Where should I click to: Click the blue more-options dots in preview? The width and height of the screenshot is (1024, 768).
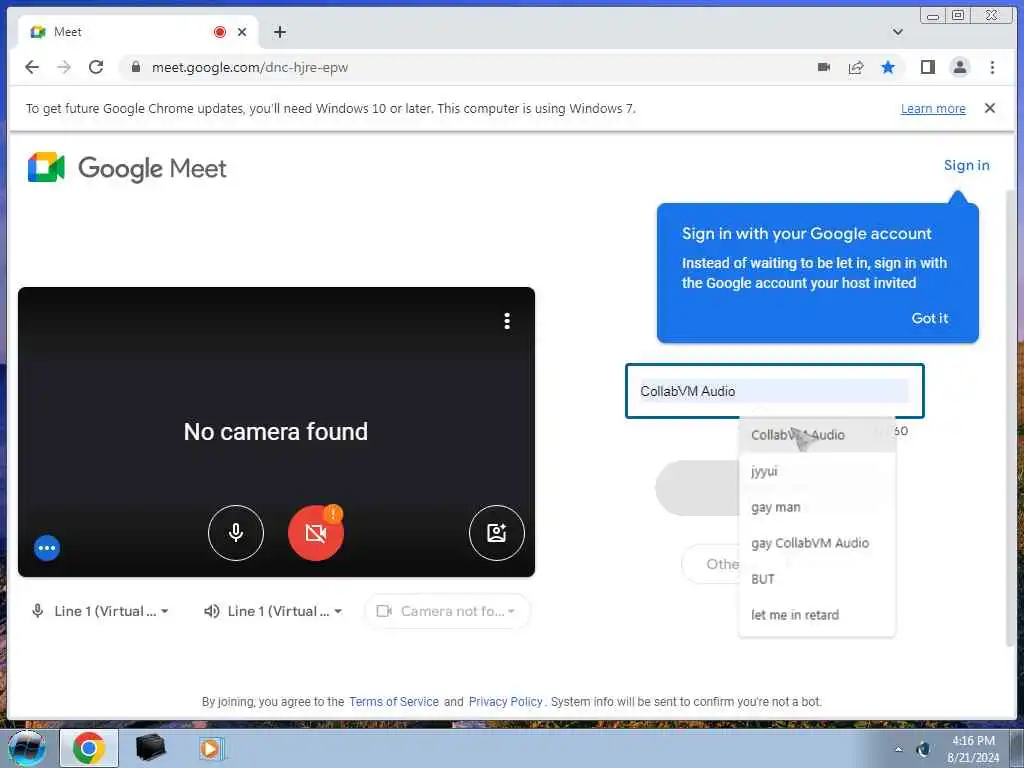pyautogui.click(x=47, y=548)
